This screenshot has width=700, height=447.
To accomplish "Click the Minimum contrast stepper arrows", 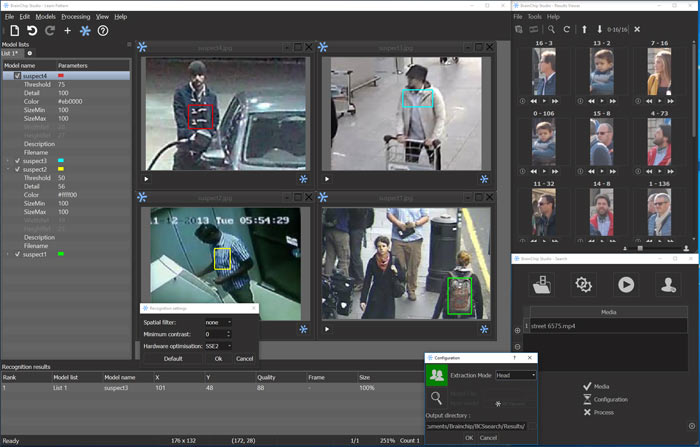I will click(x=229, y=334).
